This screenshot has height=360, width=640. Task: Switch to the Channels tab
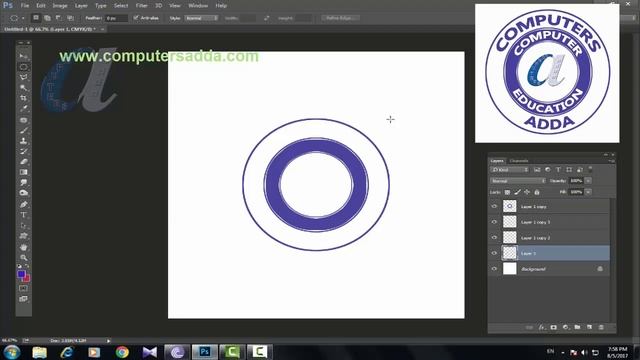pos(519,161)
